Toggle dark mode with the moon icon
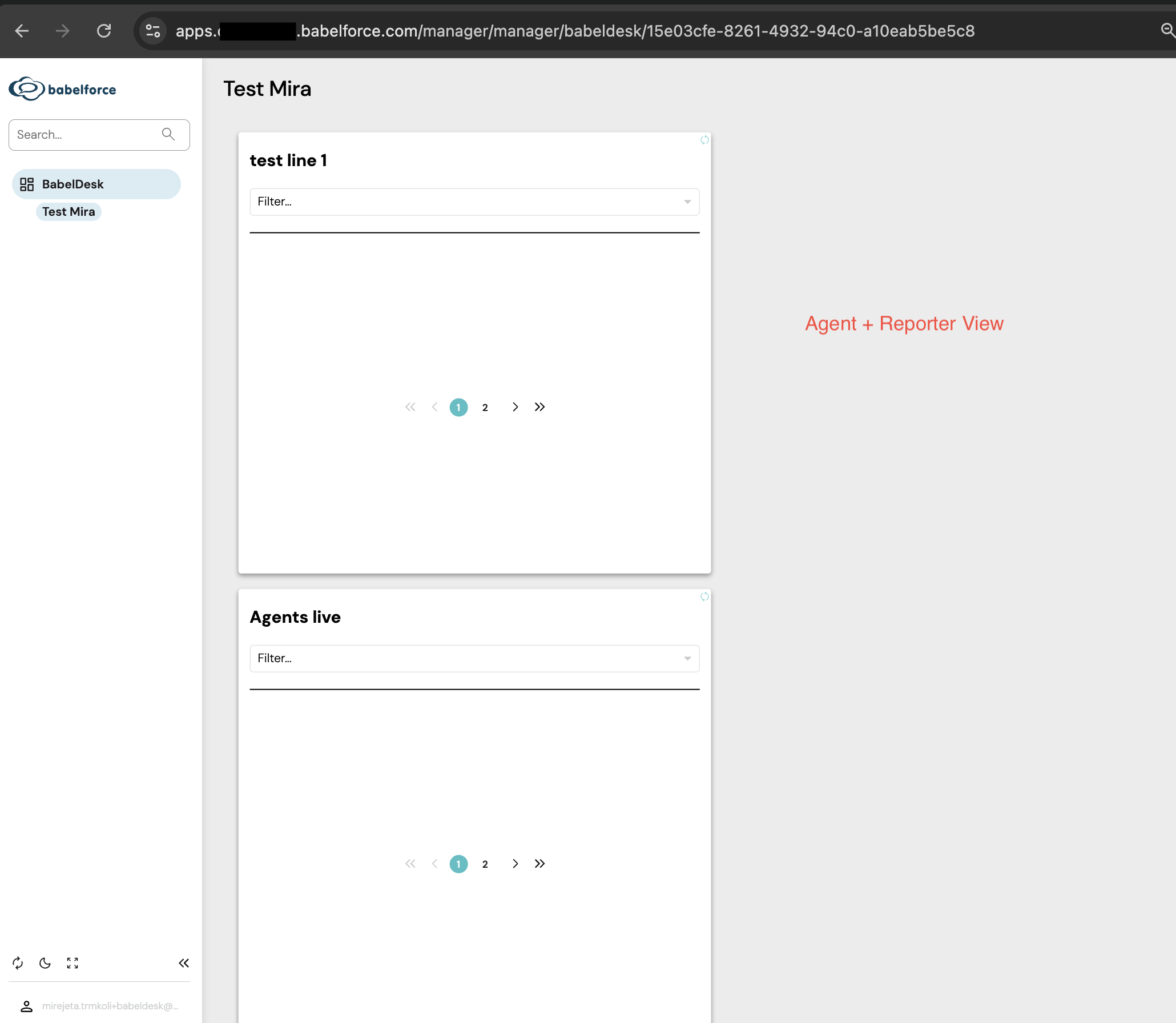Image resolution: width=1176 pixels, height=1023 pixels. coord(45,963)
